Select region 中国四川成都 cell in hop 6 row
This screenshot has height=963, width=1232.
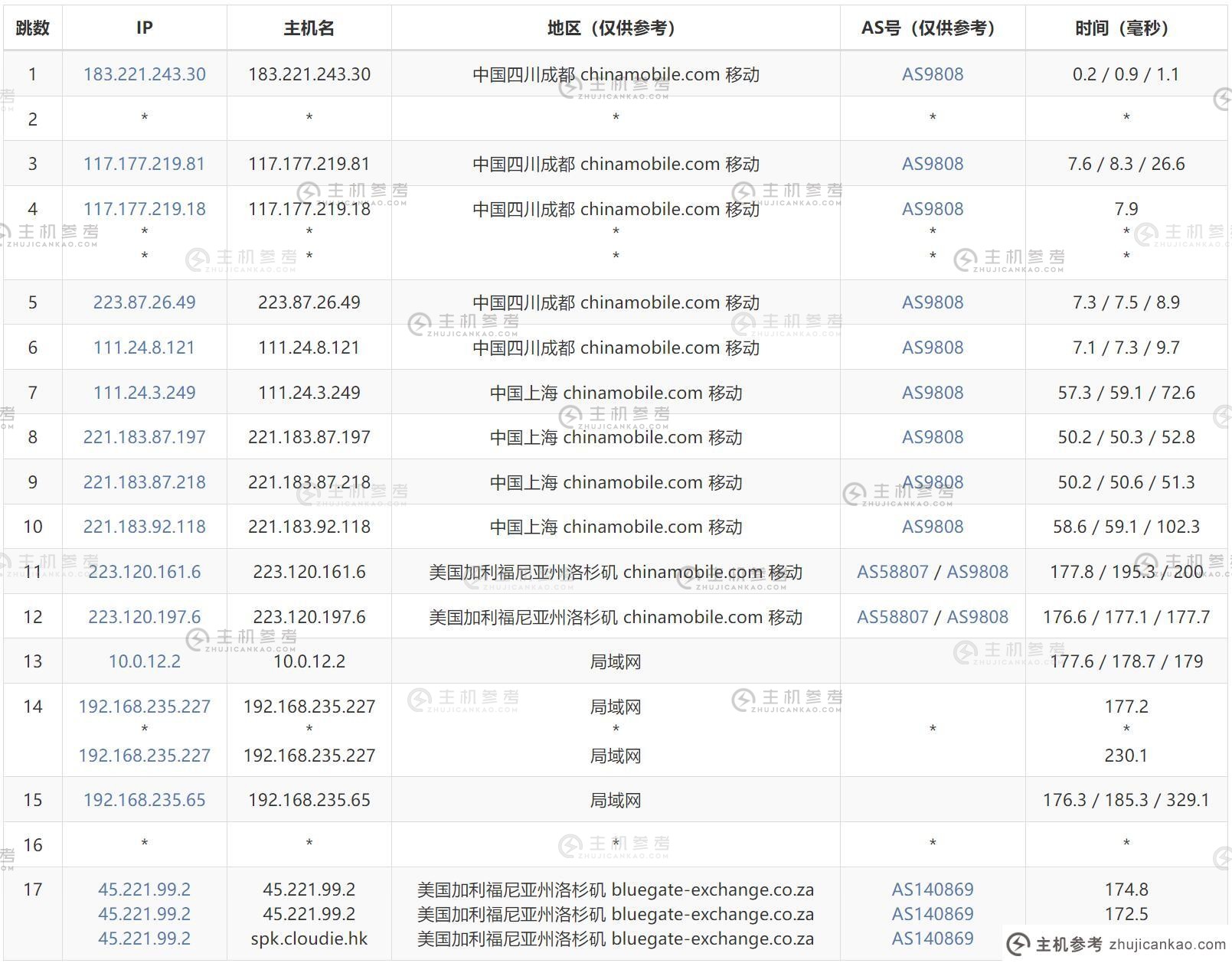click(616, 348)
